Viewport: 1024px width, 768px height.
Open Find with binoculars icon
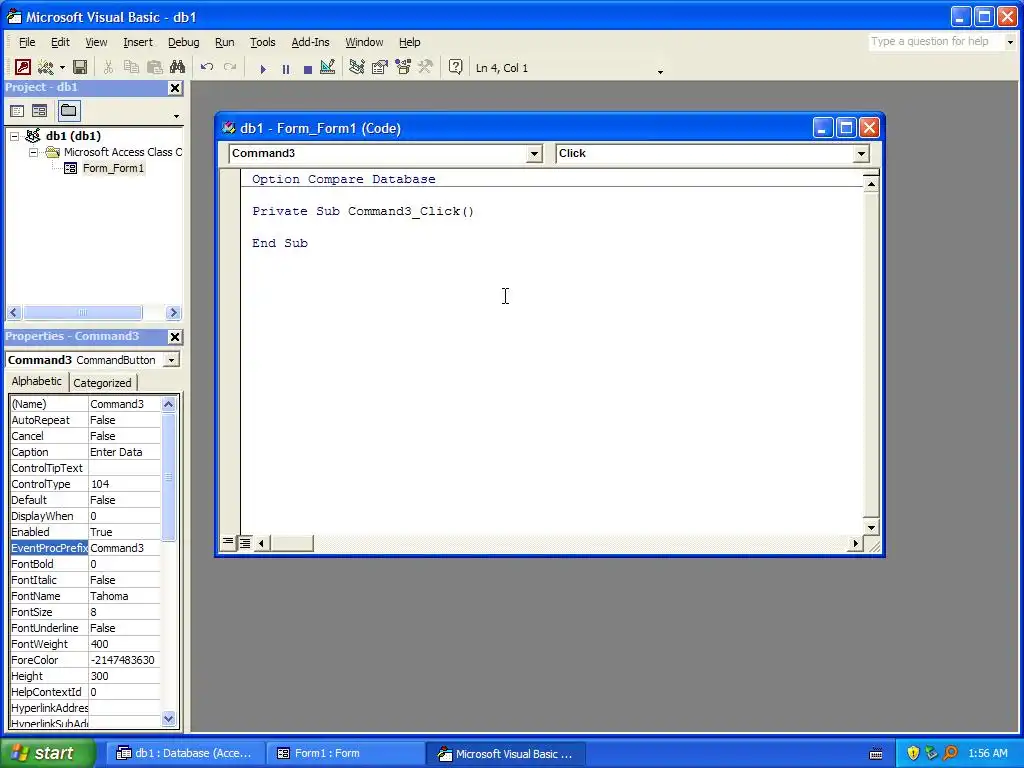coord(178,67)
